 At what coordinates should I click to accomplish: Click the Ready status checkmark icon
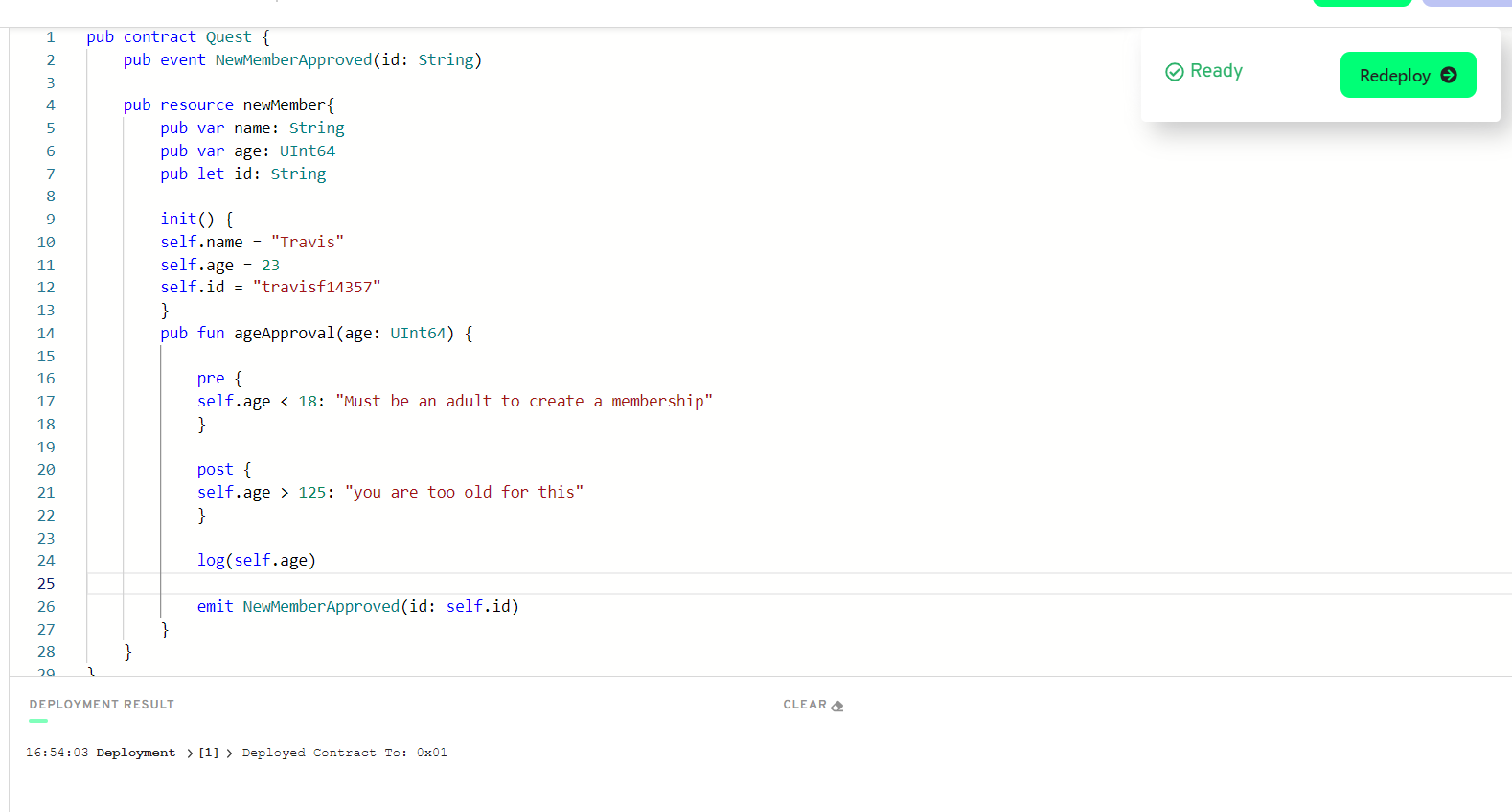[1174, 72]
